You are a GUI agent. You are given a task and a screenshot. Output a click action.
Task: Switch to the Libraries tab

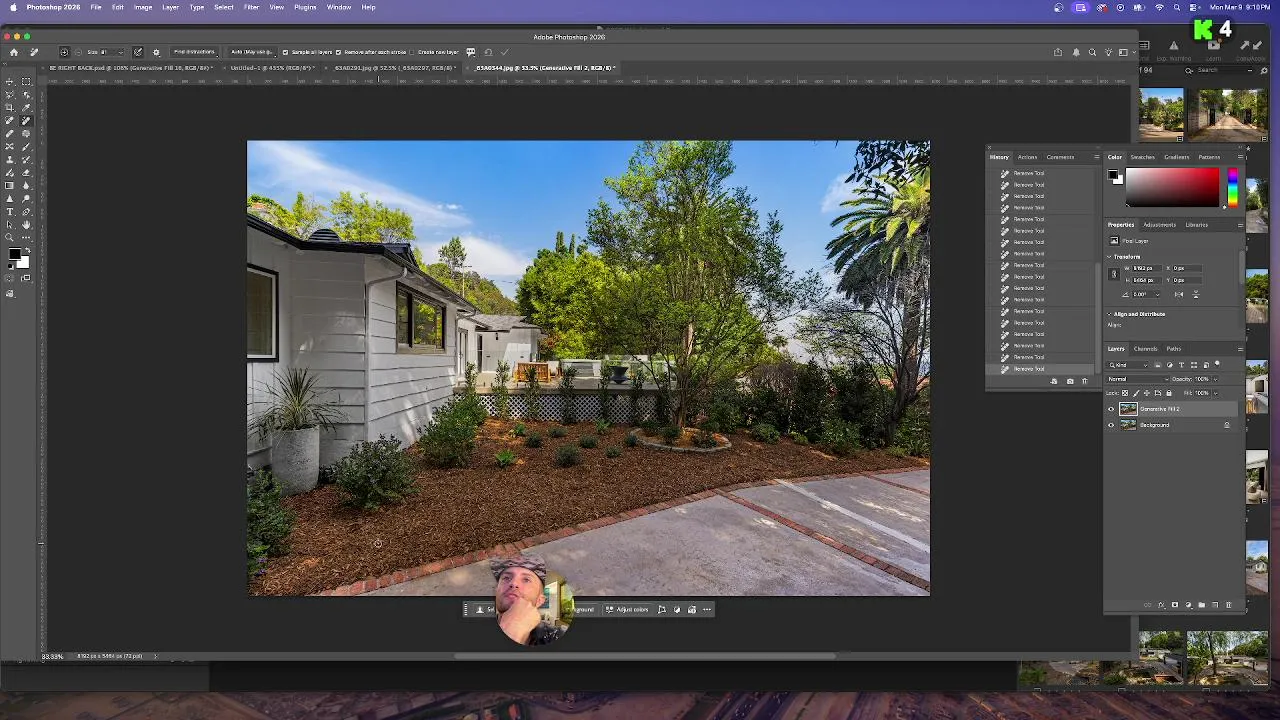(1197, 225)
